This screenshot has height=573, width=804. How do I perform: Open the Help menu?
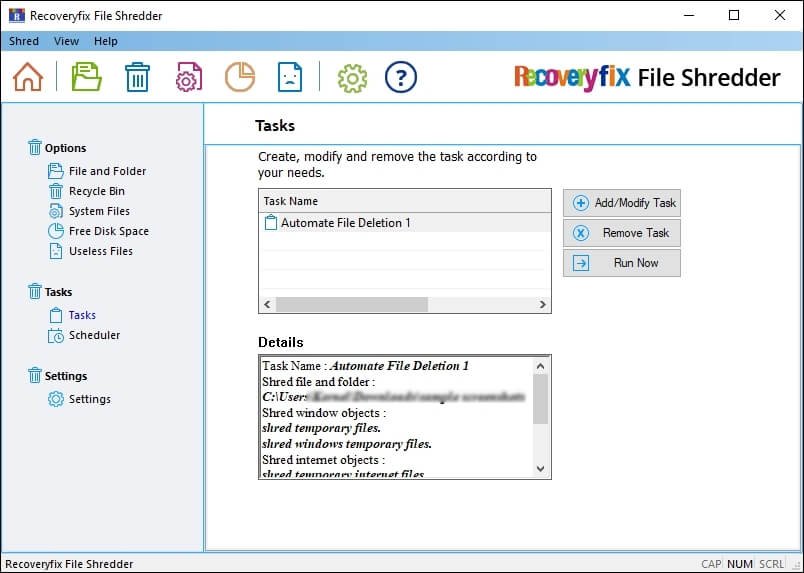tap(106, 41)
